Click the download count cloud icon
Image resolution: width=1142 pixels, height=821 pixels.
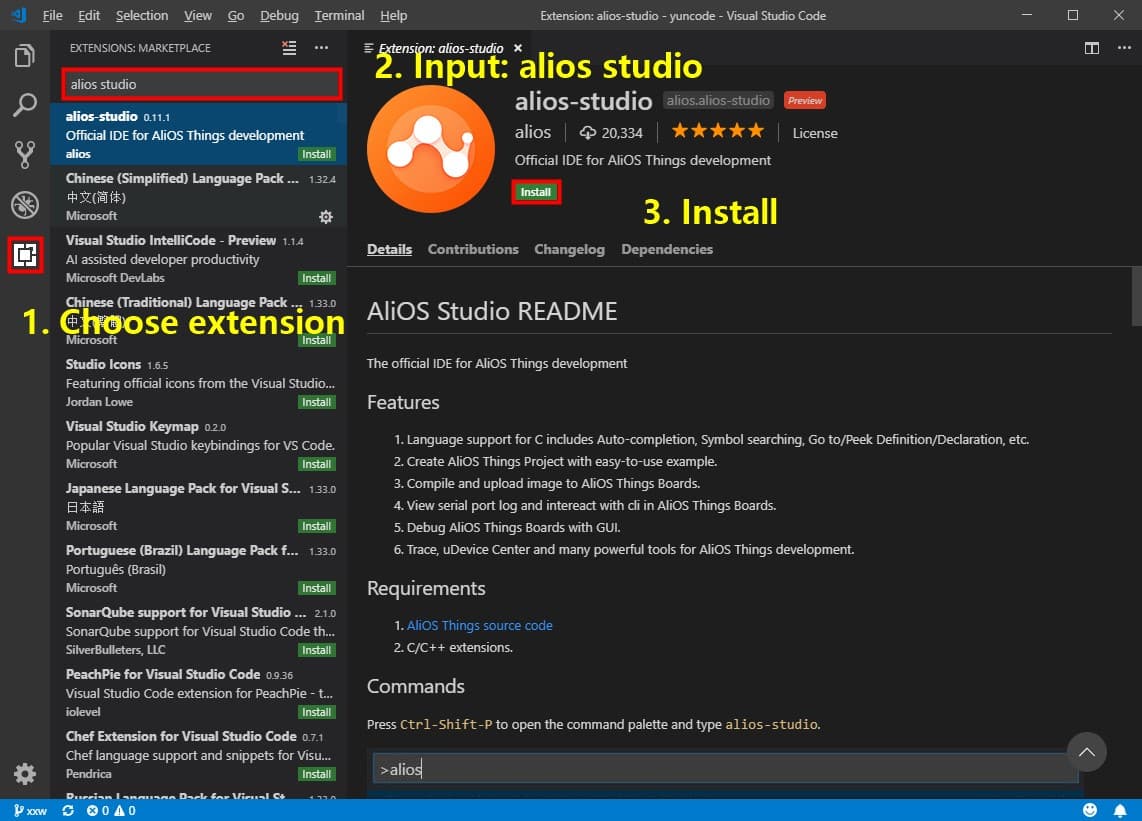click(587, 133)
